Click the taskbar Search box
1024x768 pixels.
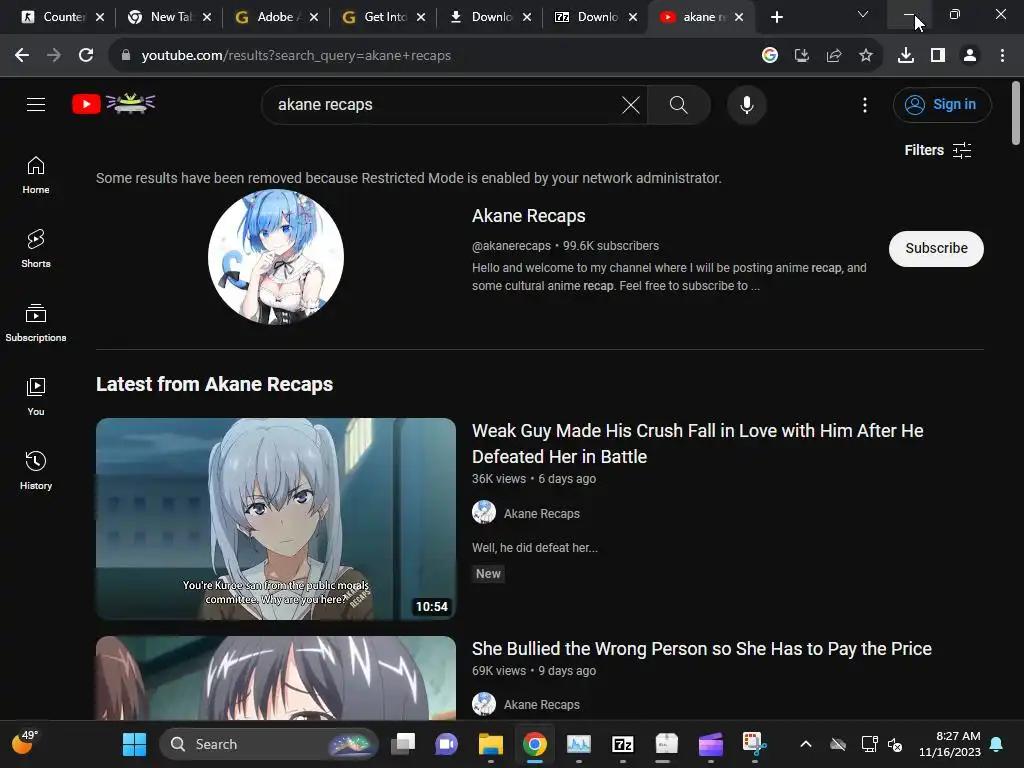coord(268,744)
